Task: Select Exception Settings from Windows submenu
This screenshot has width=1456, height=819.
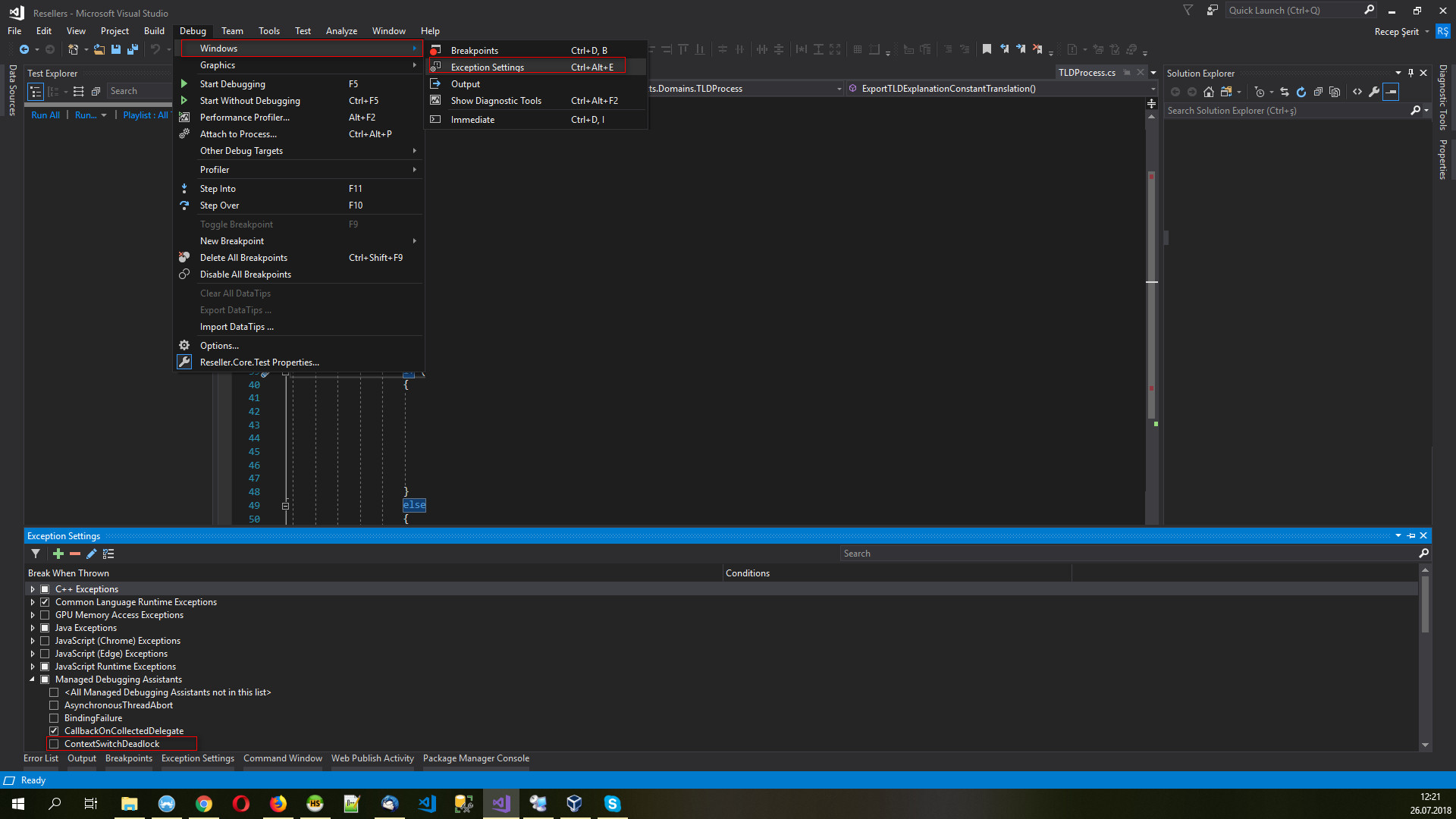Action: pyautogui.click(x=535, y=67)
